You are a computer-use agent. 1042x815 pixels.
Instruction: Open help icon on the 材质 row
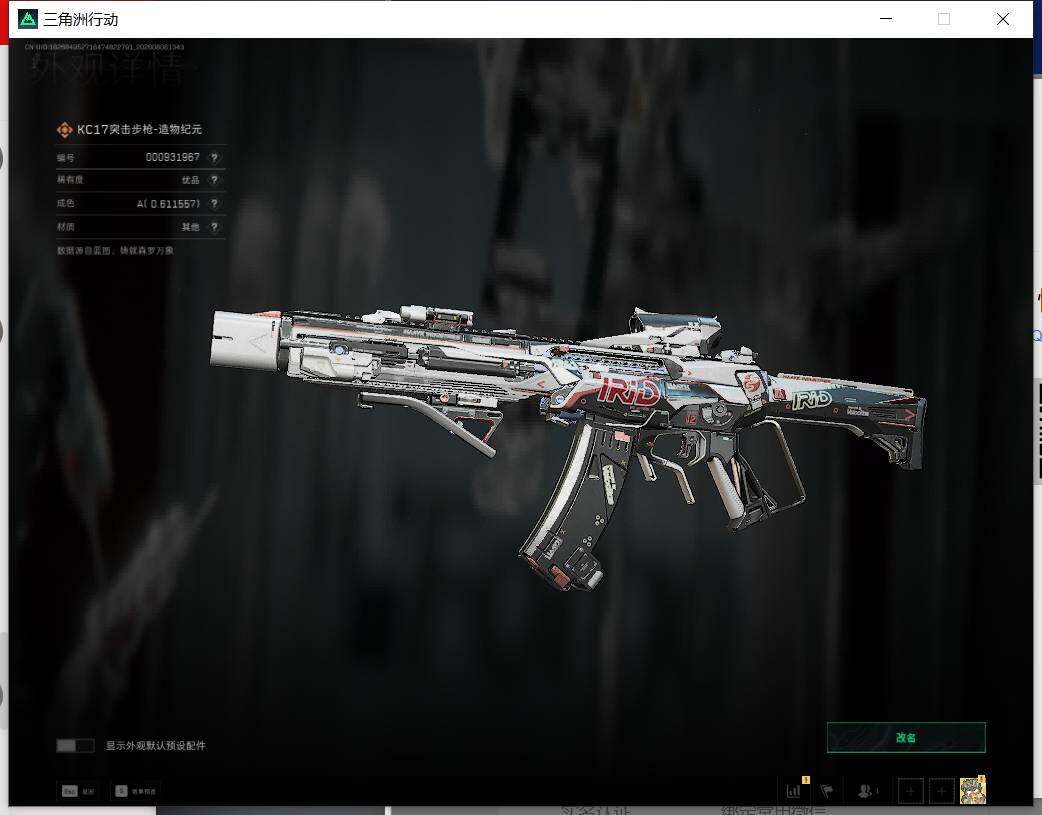[x=214, y=227]
